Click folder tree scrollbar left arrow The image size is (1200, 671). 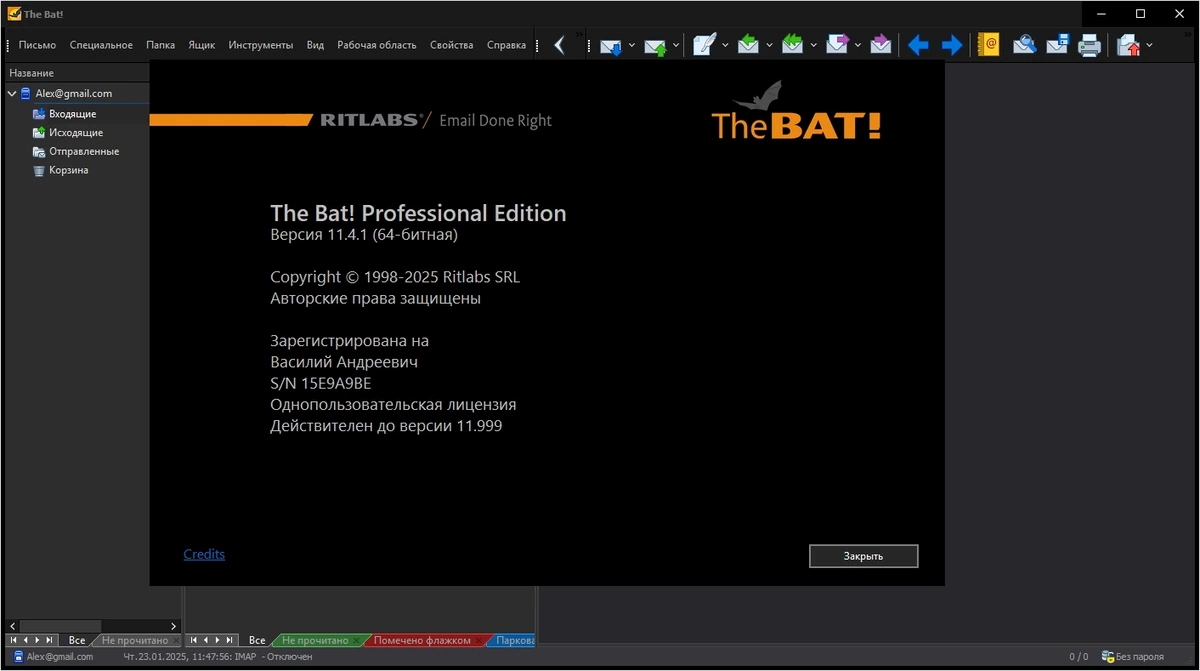[x=12, y=626]
